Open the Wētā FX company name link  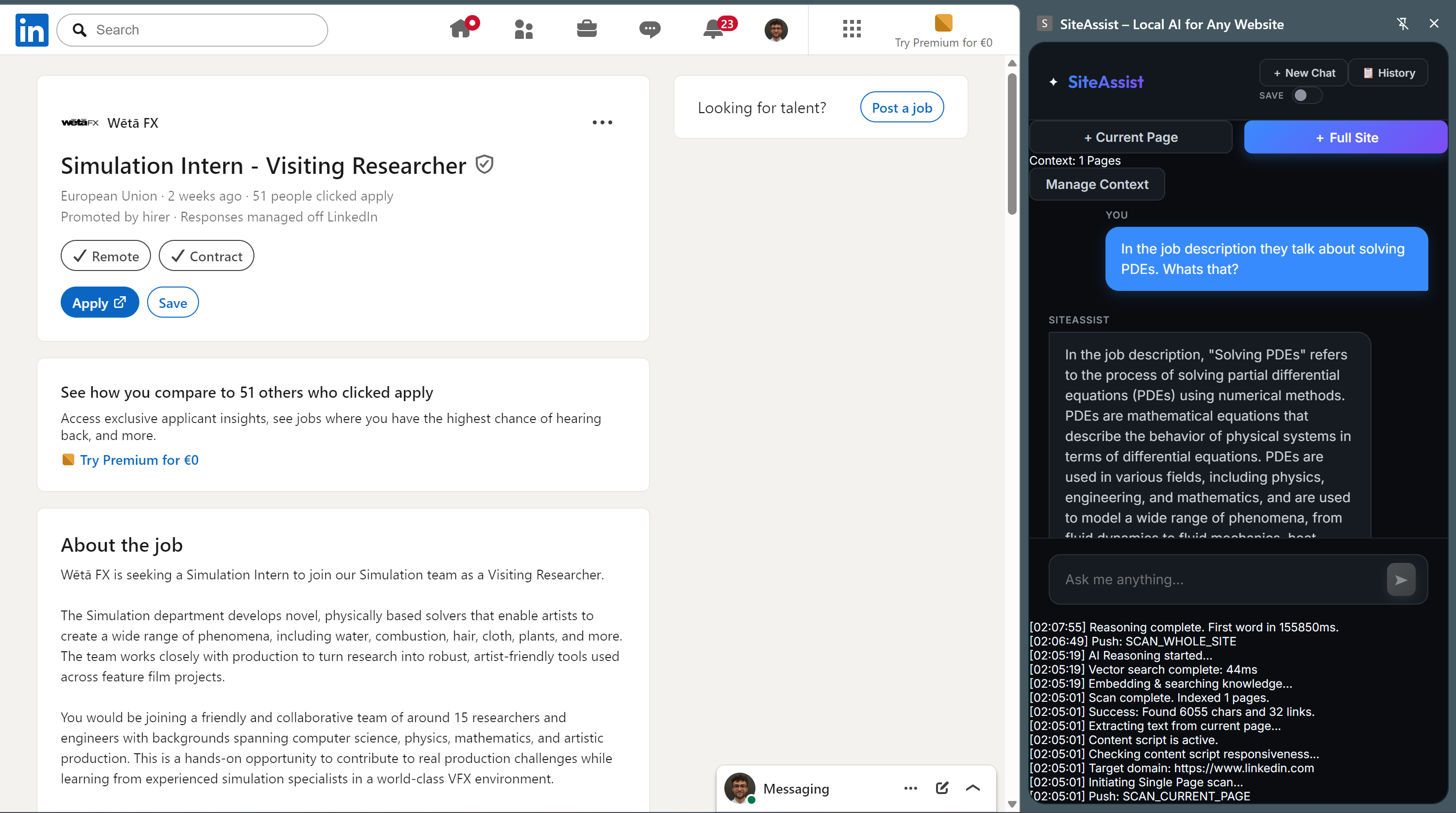click(133, 123)
